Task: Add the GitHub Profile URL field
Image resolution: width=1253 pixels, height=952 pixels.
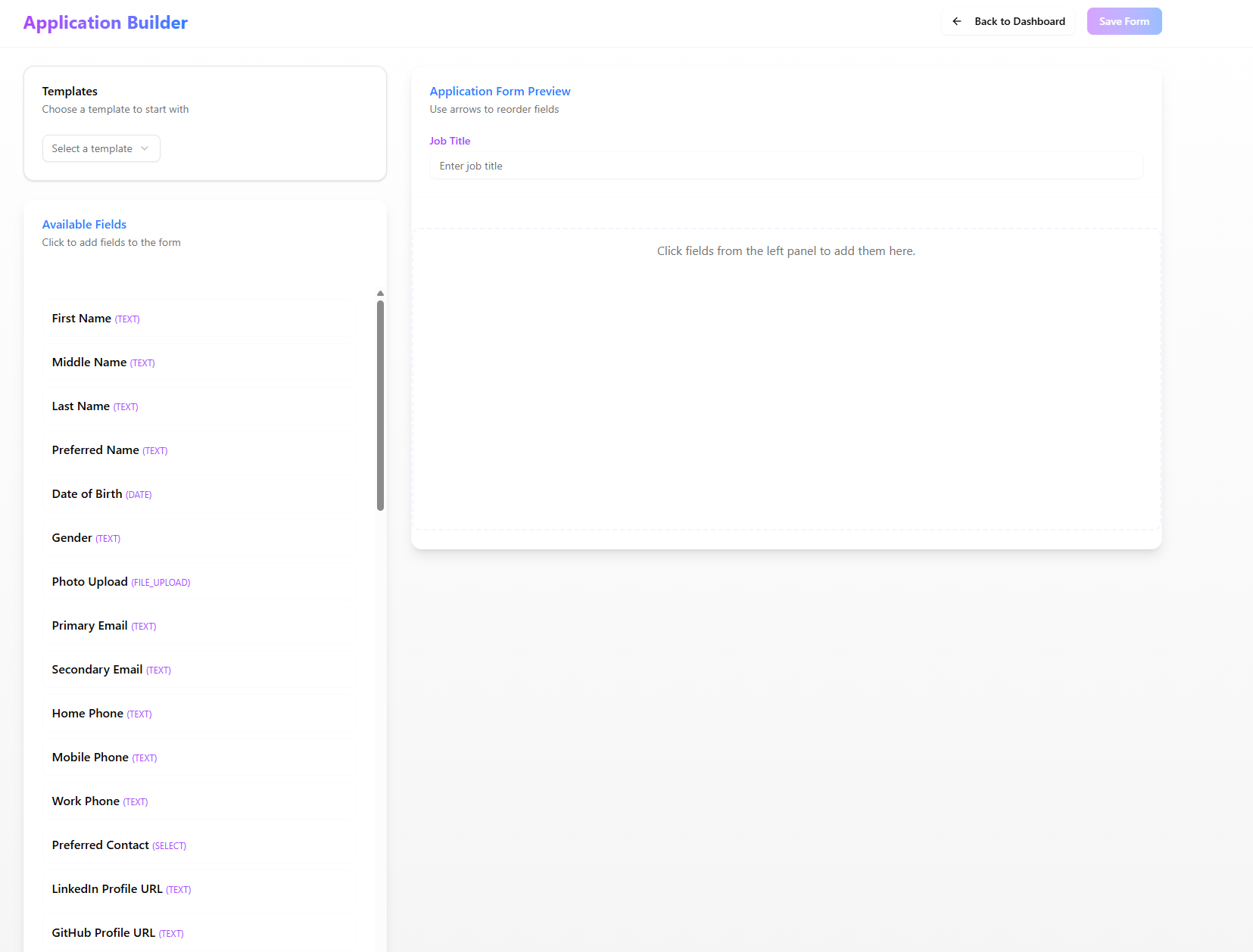Action: pos(200,933)
